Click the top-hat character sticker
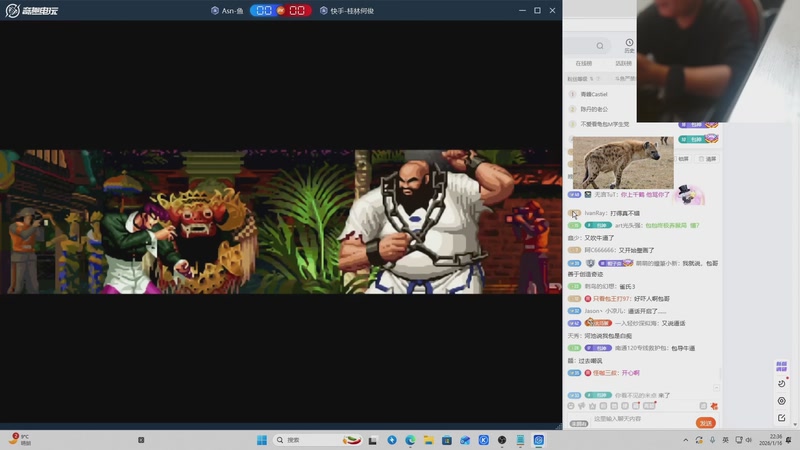 point(689,195)
